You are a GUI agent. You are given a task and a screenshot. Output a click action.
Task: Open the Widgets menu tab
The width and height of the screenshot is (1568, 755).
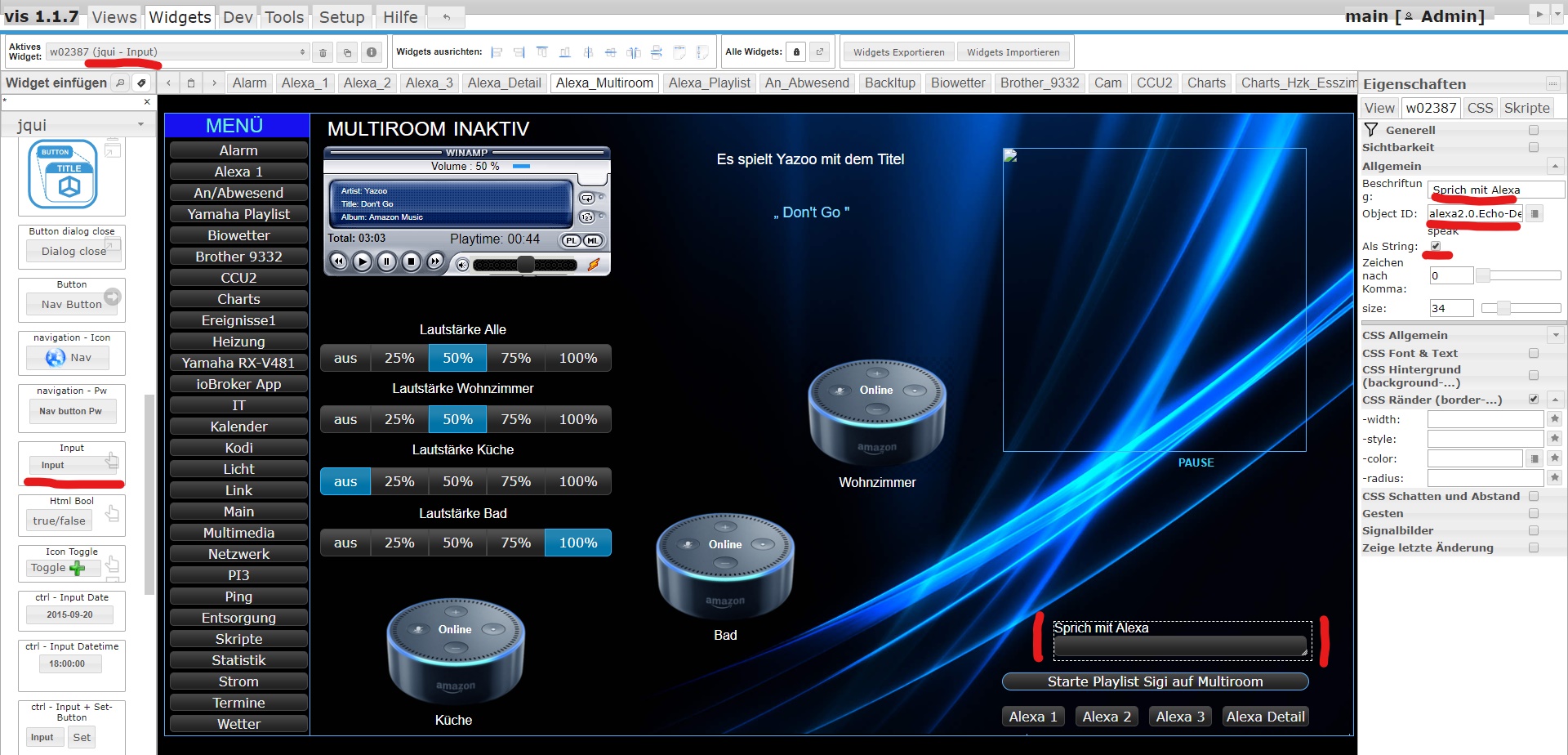tap(180, 16)
